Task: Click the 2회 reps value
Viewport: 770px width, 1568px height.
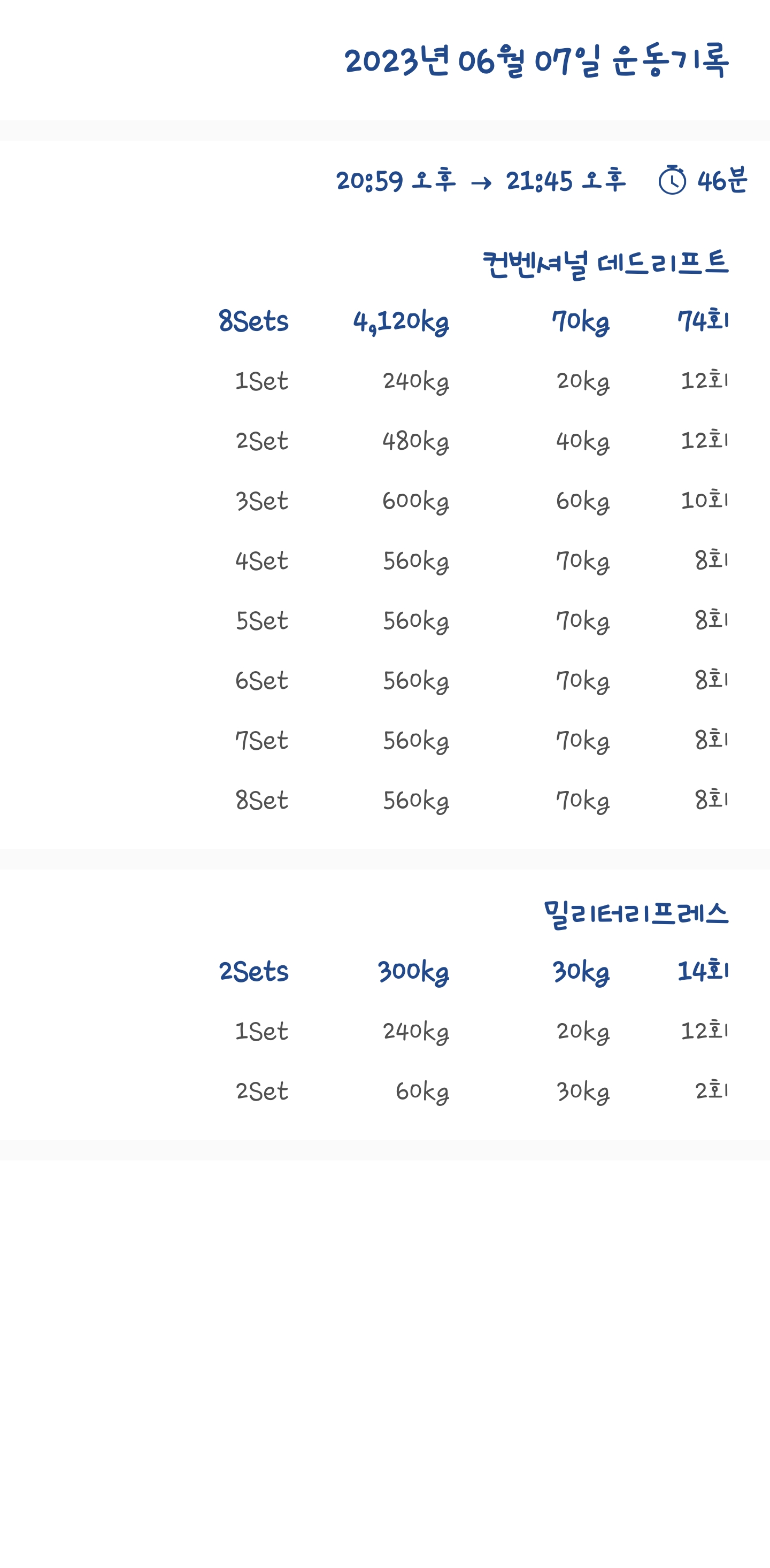Action: pyautogui.click(x=711, y=1091)
